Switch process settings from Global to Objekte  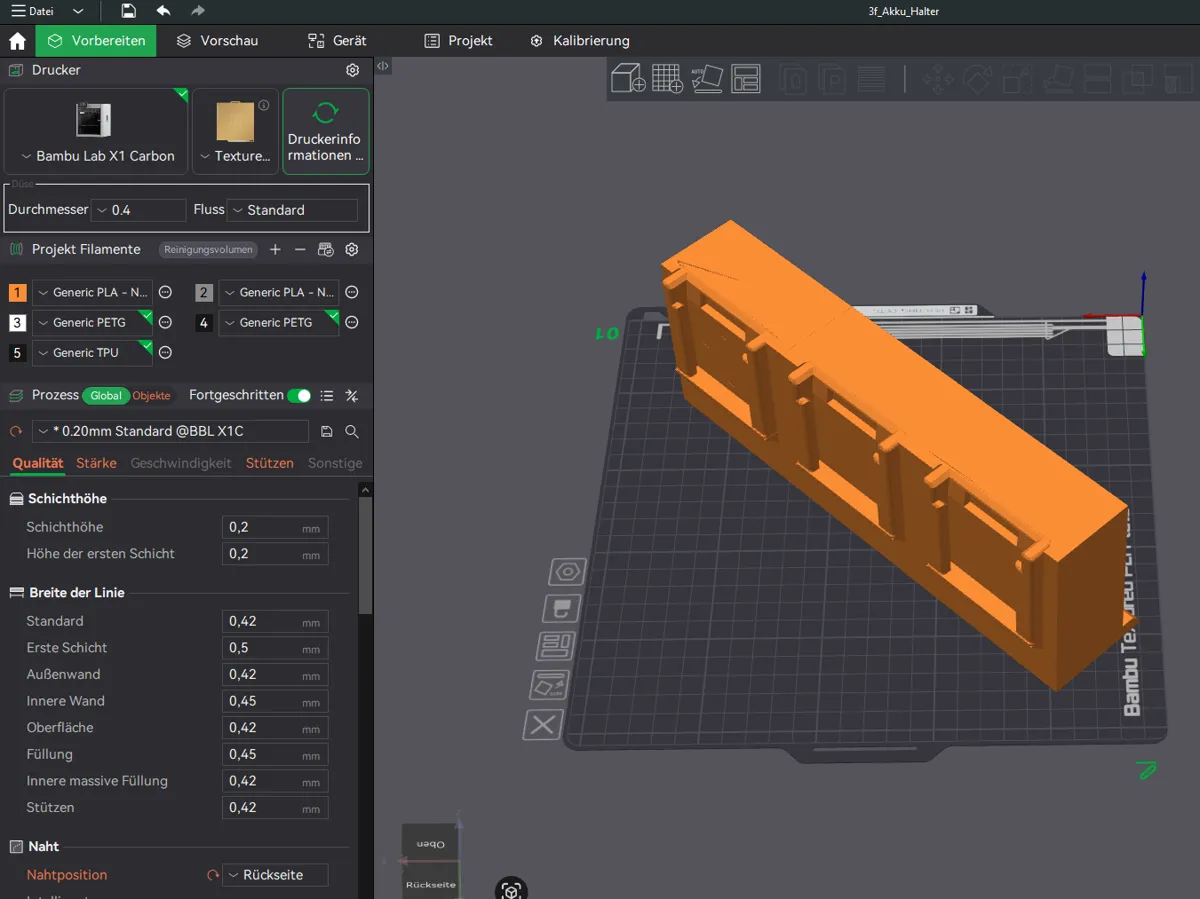click(150, 395)
